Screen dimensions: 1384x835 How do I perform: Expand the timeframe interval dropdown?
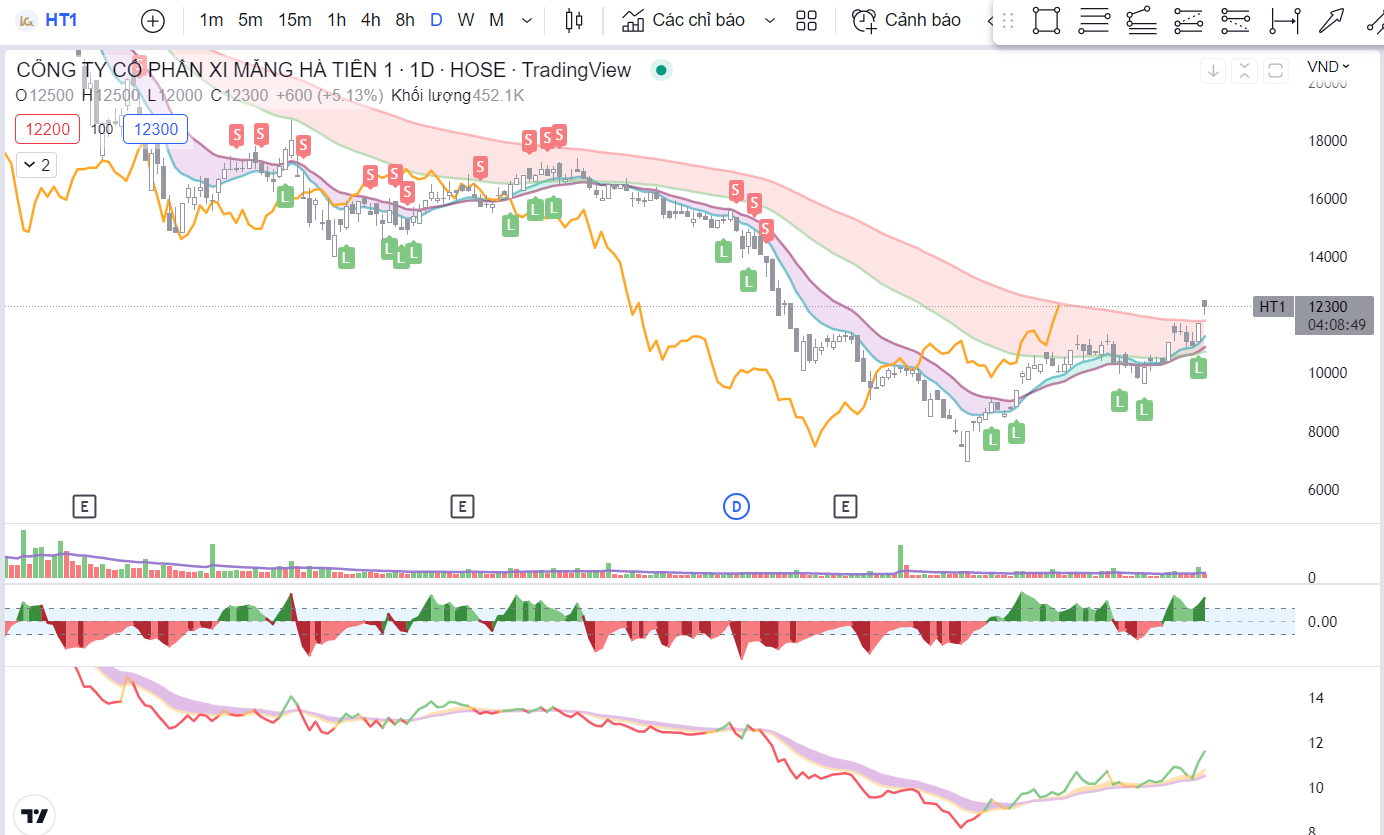[527, 20]
